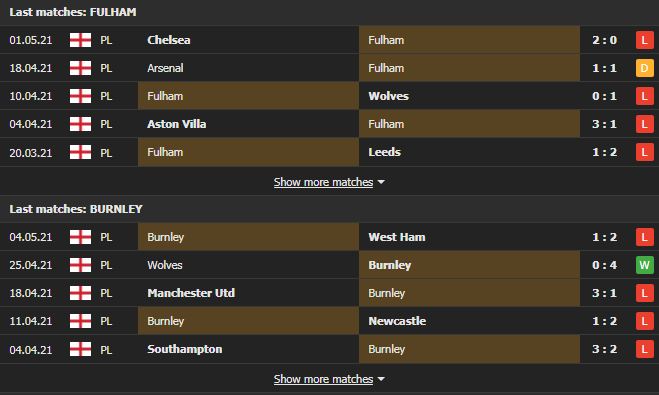Click L badge on Fulham vs Leeds row
The width and height of the screenshot is (659, 395).
click(644, 152)
